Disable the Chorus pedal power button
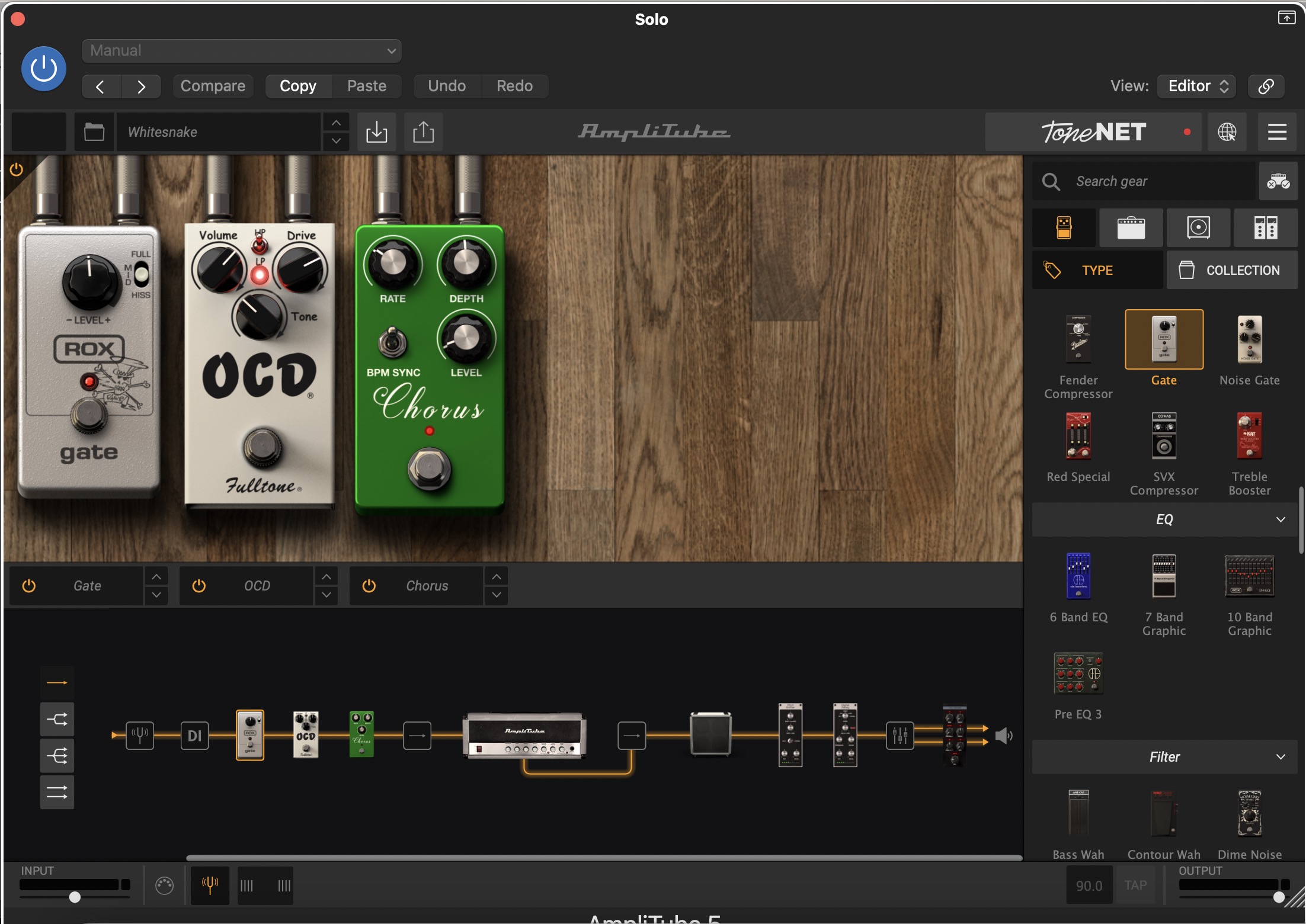The image size is (1306, 924). pyautogui.click(x=369, y=586)
